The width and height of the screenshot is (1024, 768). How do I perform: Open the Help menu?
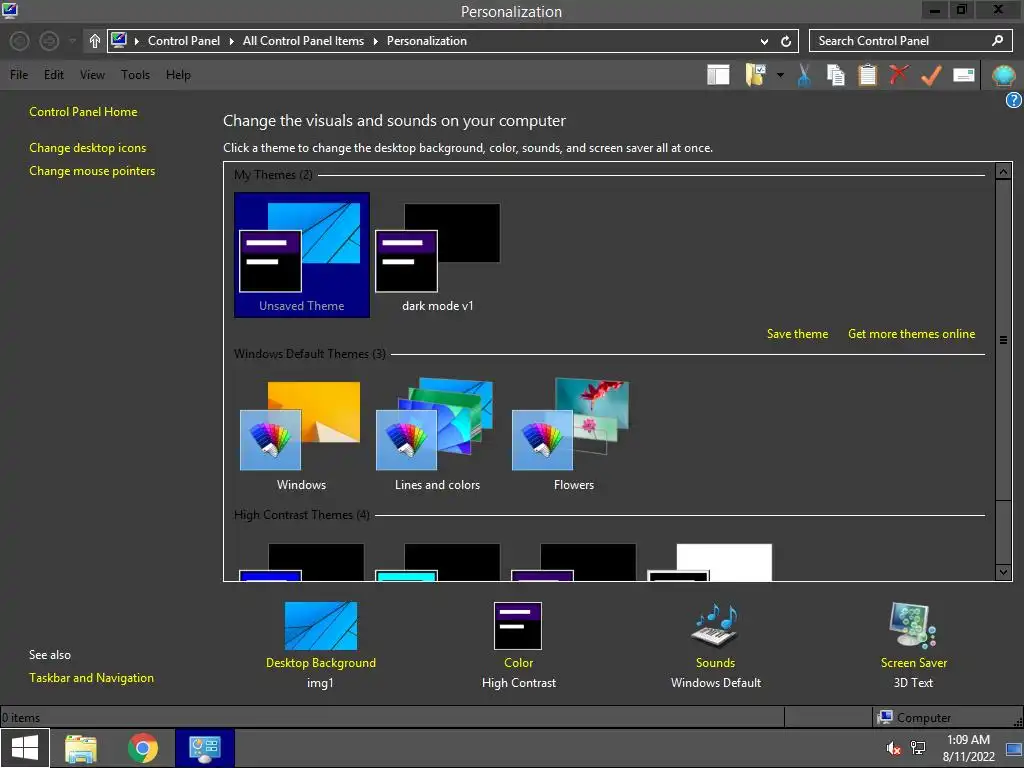point(178,75)
